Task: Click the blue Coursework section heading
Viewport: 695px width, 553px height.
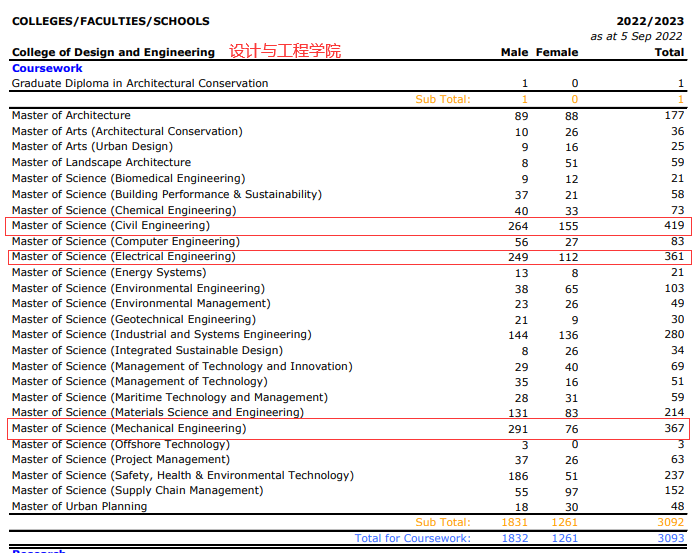Action: 46,68
